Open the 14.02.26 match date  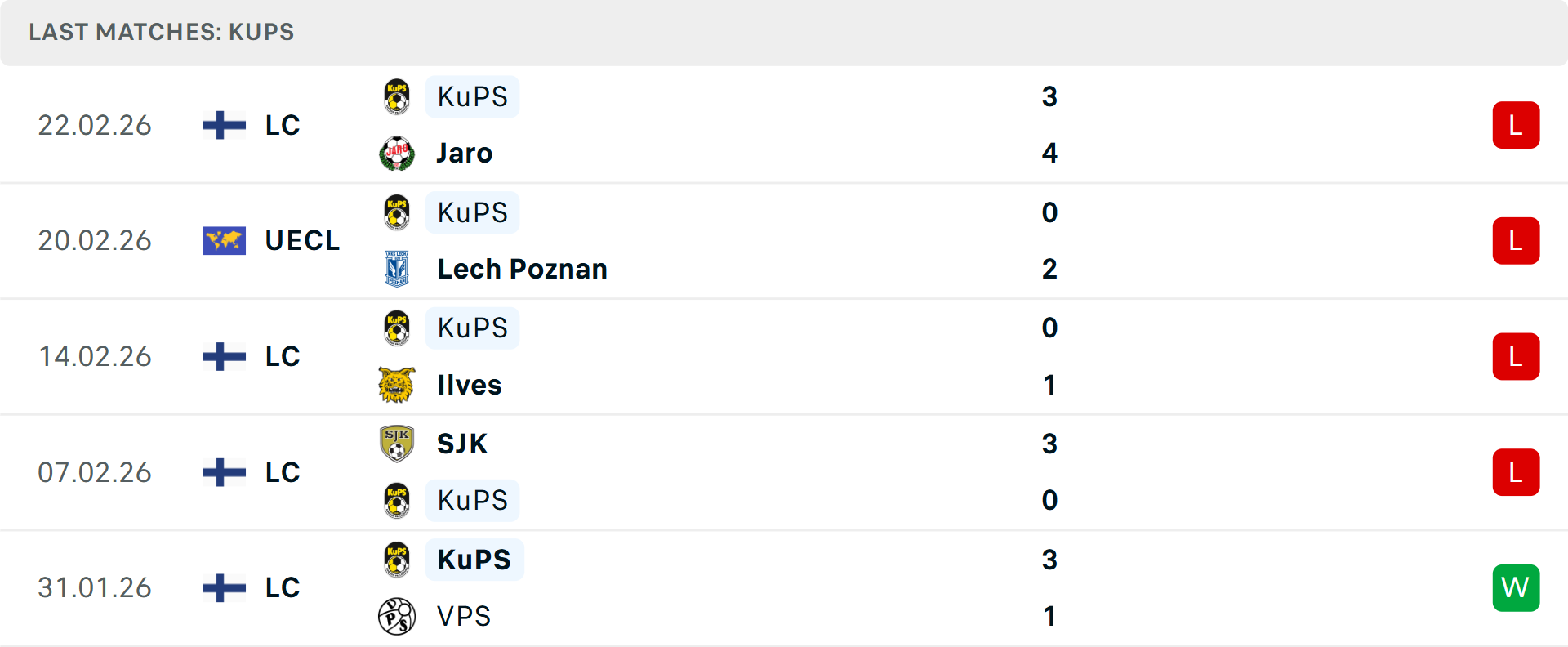point(95,357)
